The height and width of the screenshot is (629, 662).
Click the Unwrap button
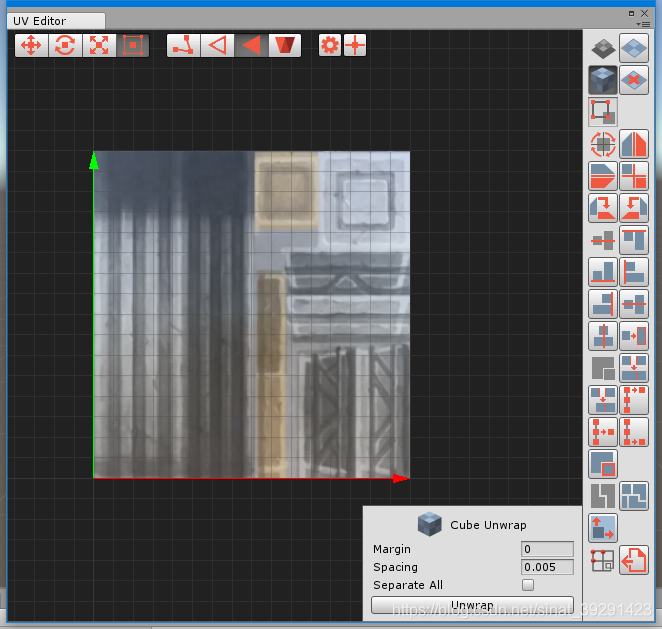coord(472,605)
